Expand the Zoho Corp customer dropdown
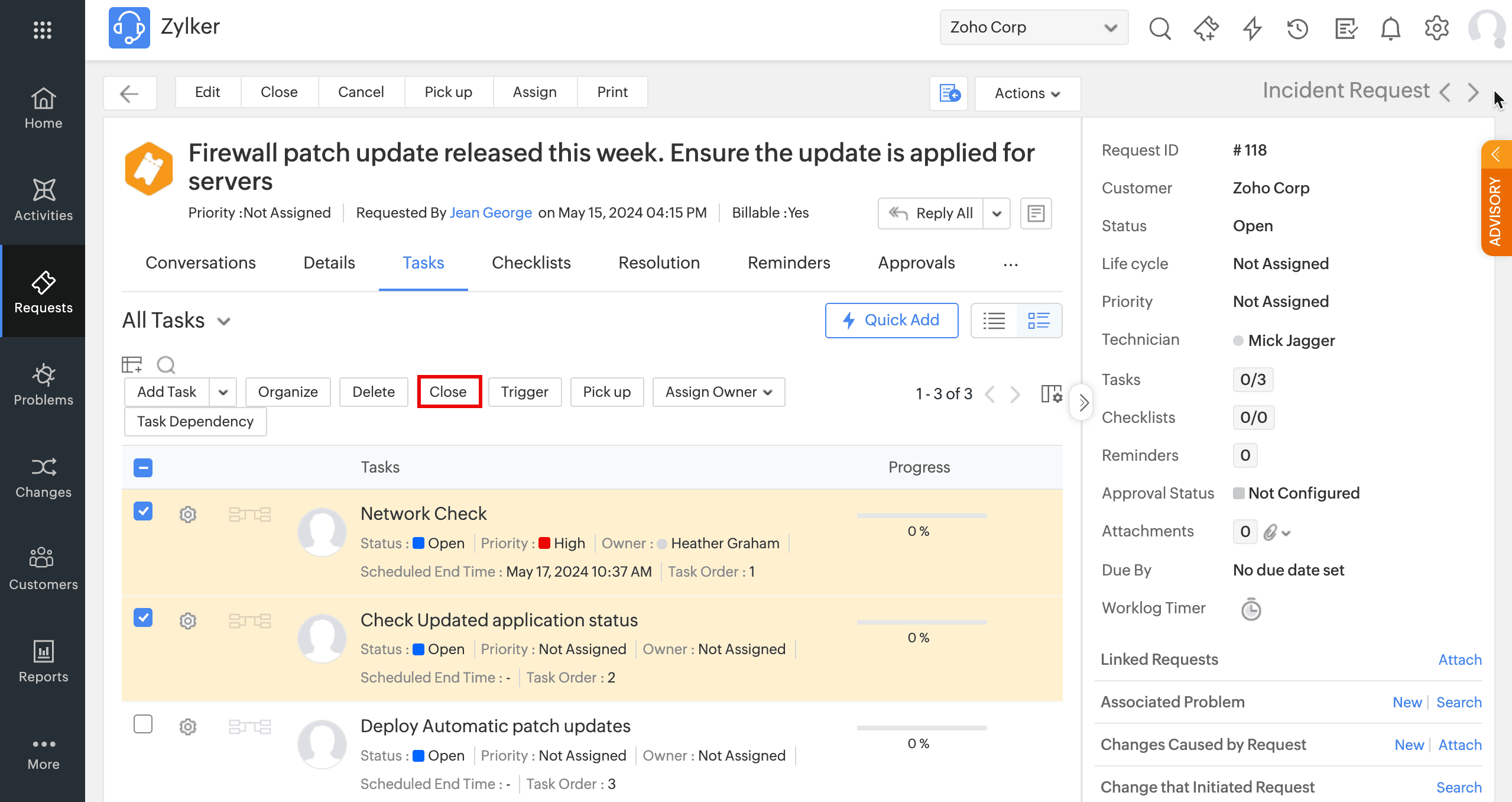The height and width of the screenshot is (802, 1512). click(x=1033, y=27)
